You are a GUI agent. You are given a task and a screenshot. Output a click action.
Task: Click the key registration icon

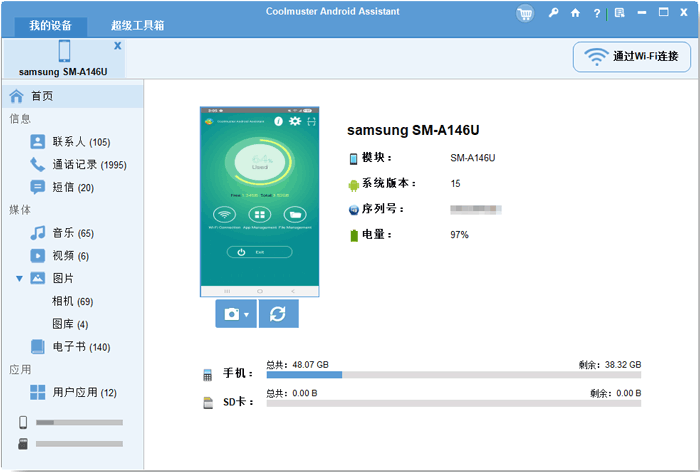(553, 13)
